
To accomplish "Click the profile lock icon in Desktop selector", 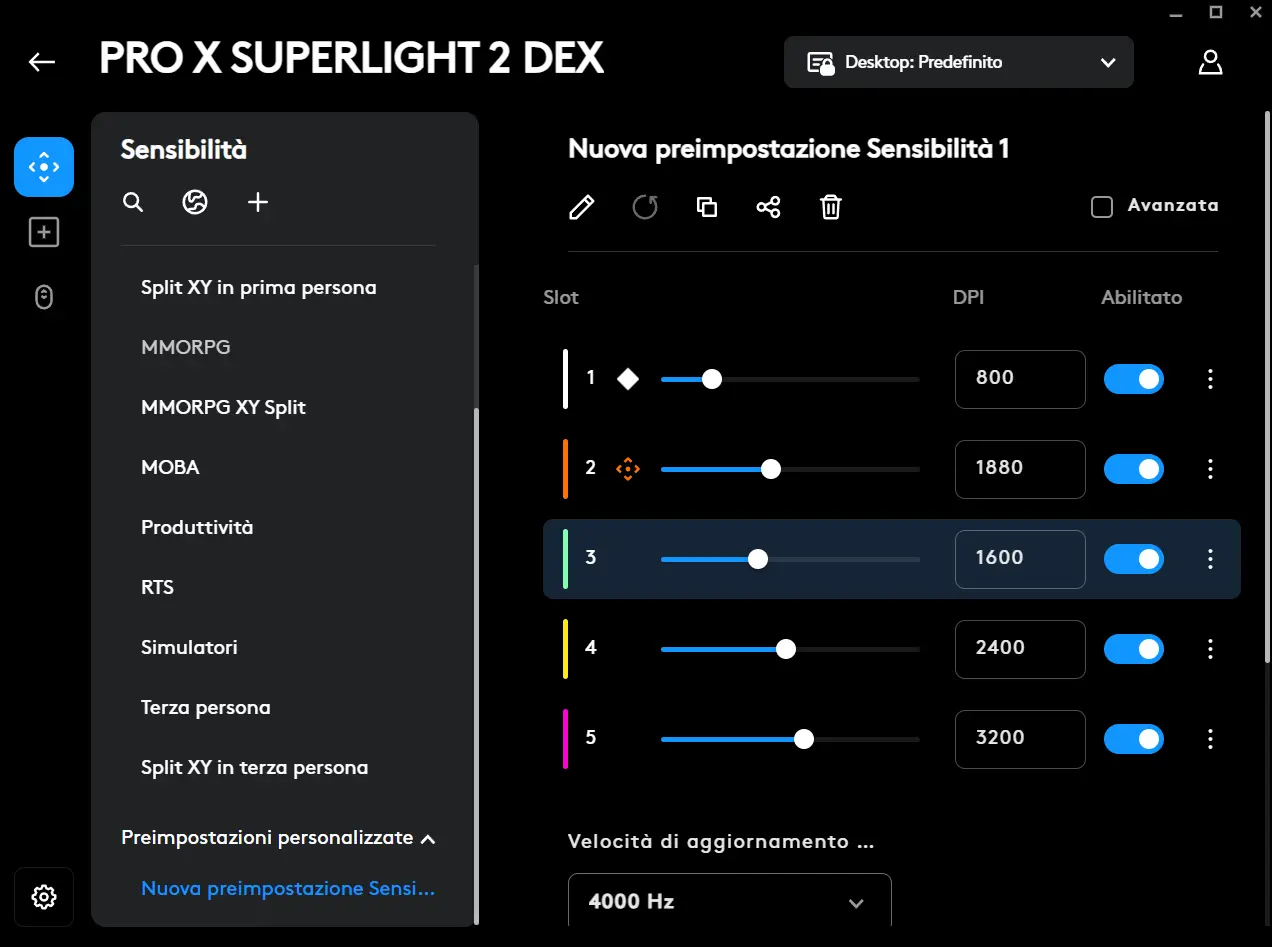I will coord(821,63).
